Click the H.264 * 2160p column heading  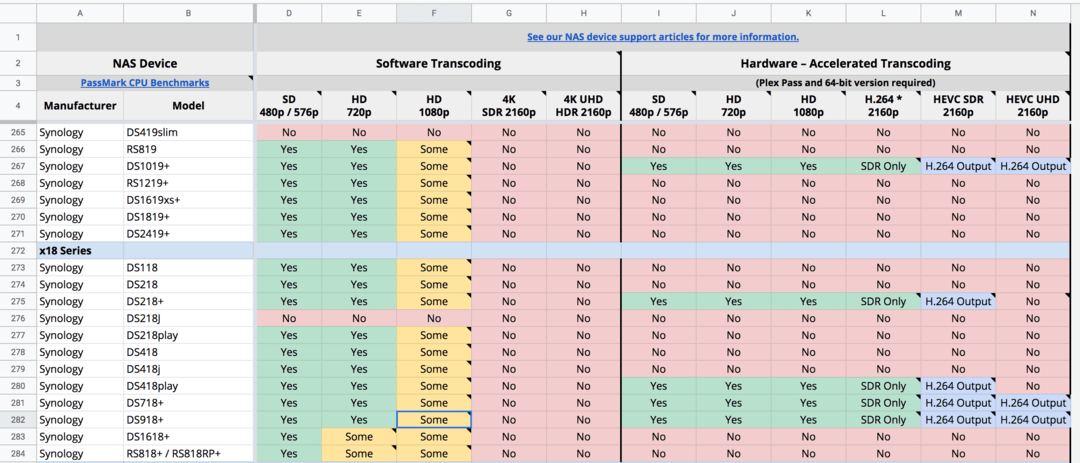[883, 105]
